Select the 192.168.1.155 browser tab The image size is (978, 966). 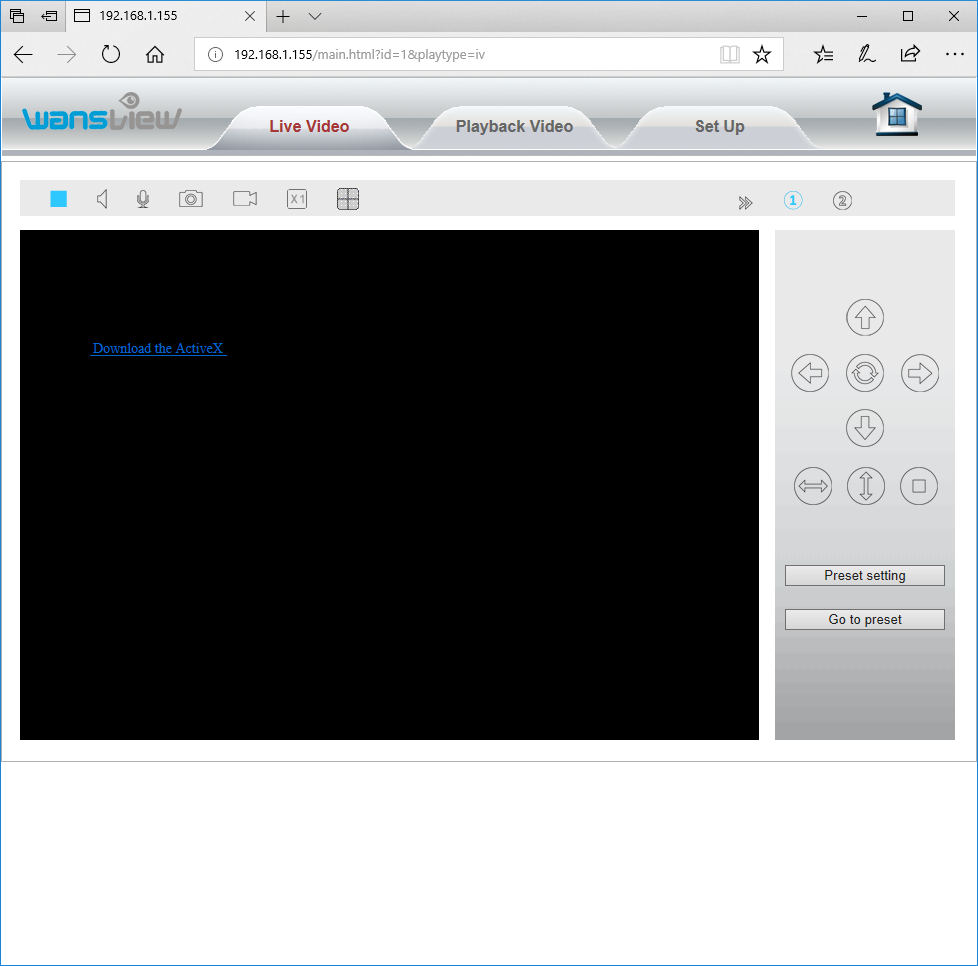[166, 16]
